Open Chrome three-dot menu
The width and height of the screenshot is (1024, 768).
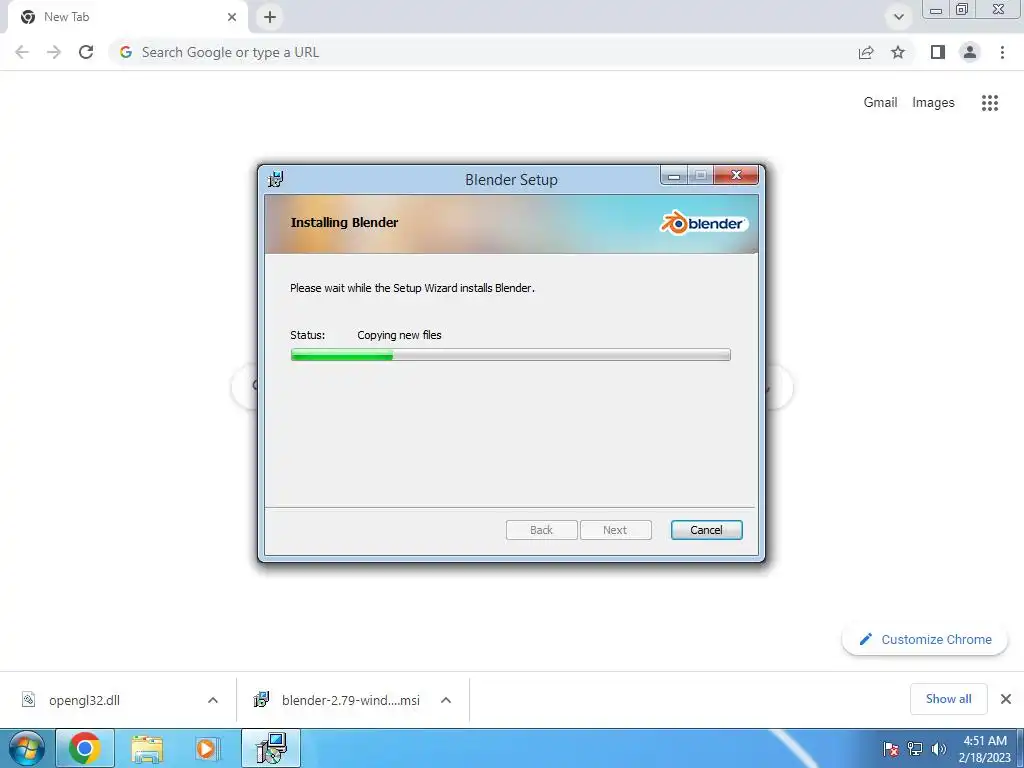click(x=1002, y=52)
